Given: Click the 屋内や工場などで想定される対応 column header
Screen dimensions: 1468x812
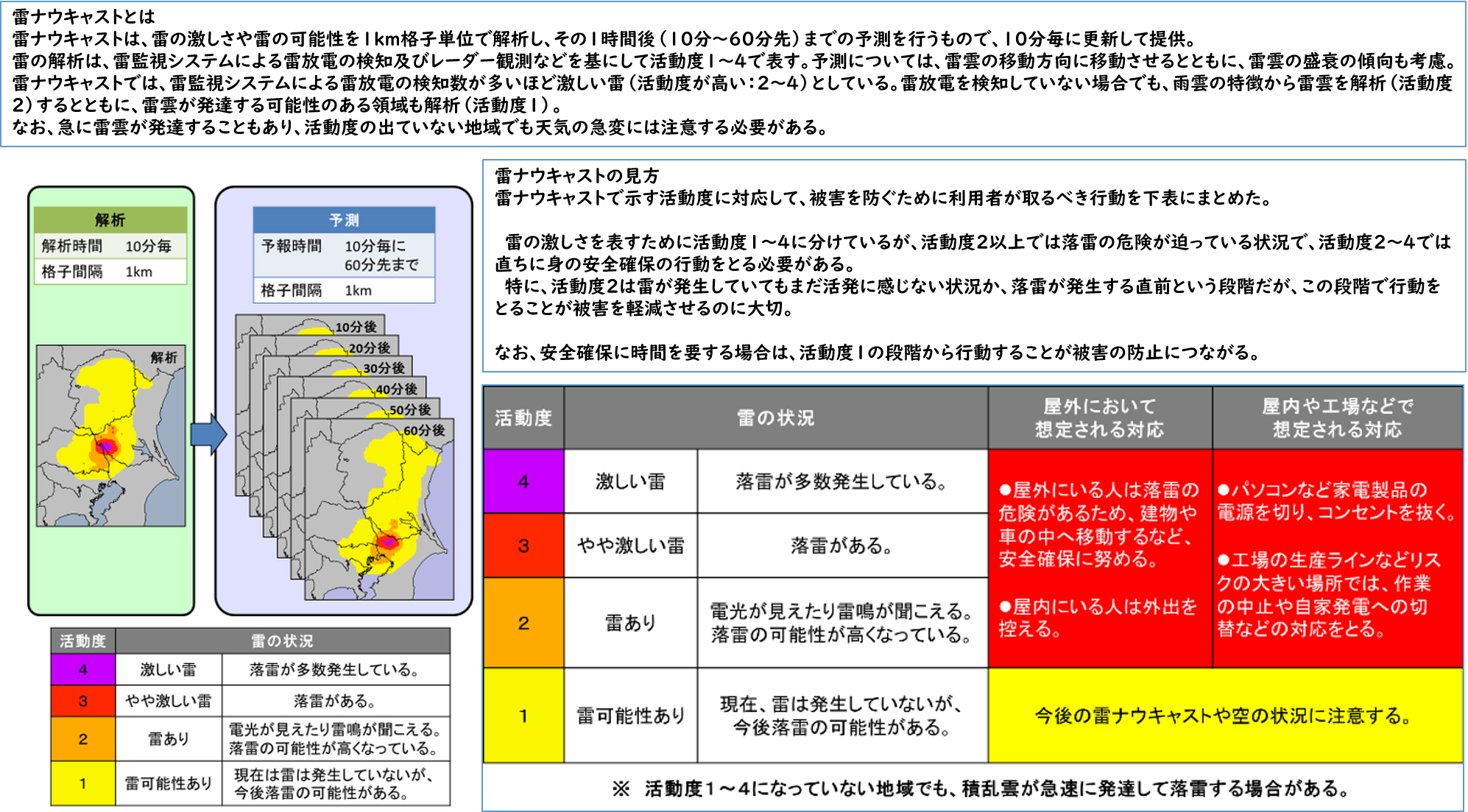Looking at the screenshot, I should (1337, 417).
